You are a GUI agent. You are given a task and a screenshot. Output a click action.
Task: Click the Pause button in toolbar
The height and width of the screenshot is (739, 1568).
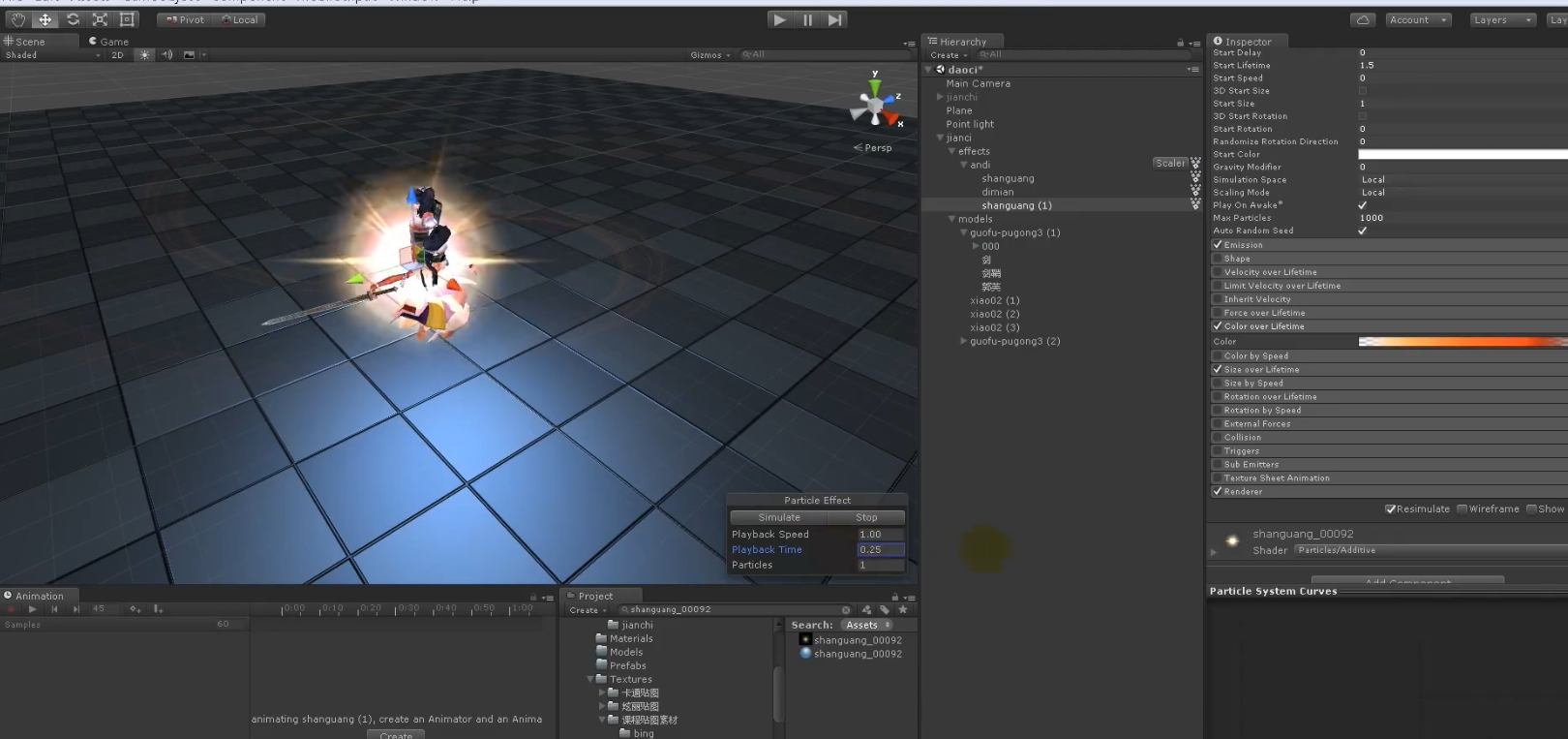[807, 19]
